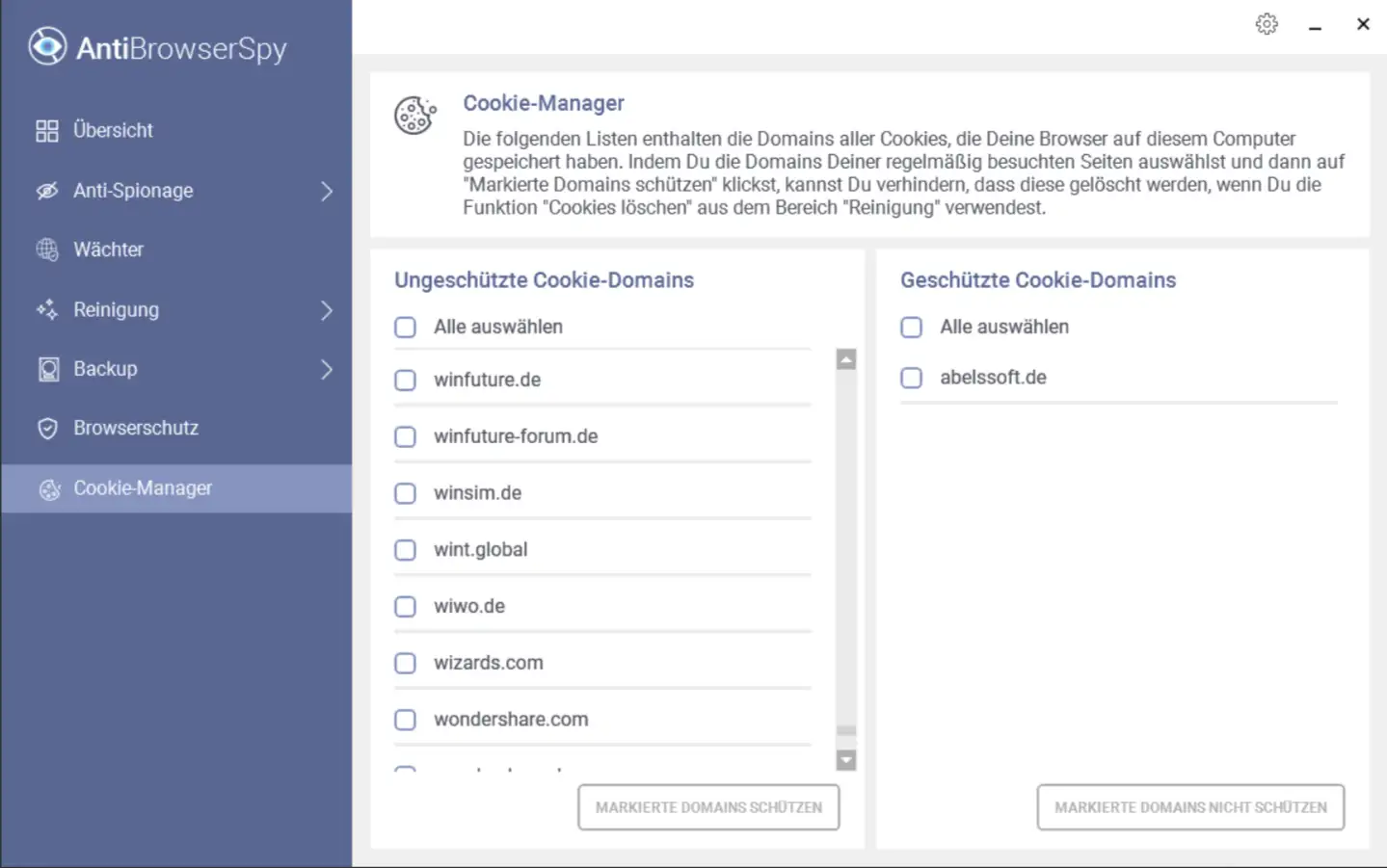The width and height of the screenshot is (1387, 868).
Task: Open settings with the gear icon
Action: click(x=1267, y=24)
